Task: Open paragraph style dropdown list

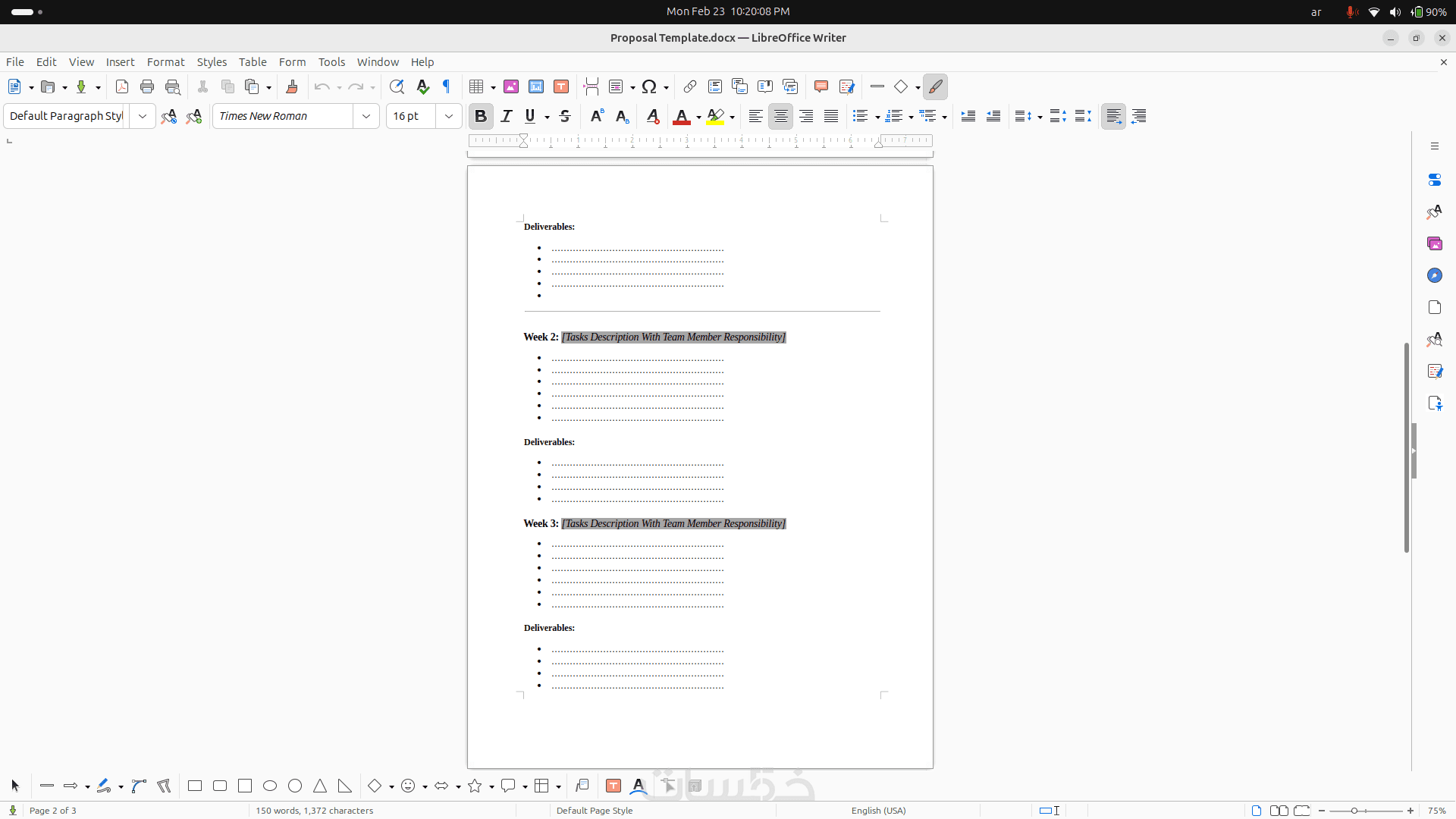Action: pos(142,116)
